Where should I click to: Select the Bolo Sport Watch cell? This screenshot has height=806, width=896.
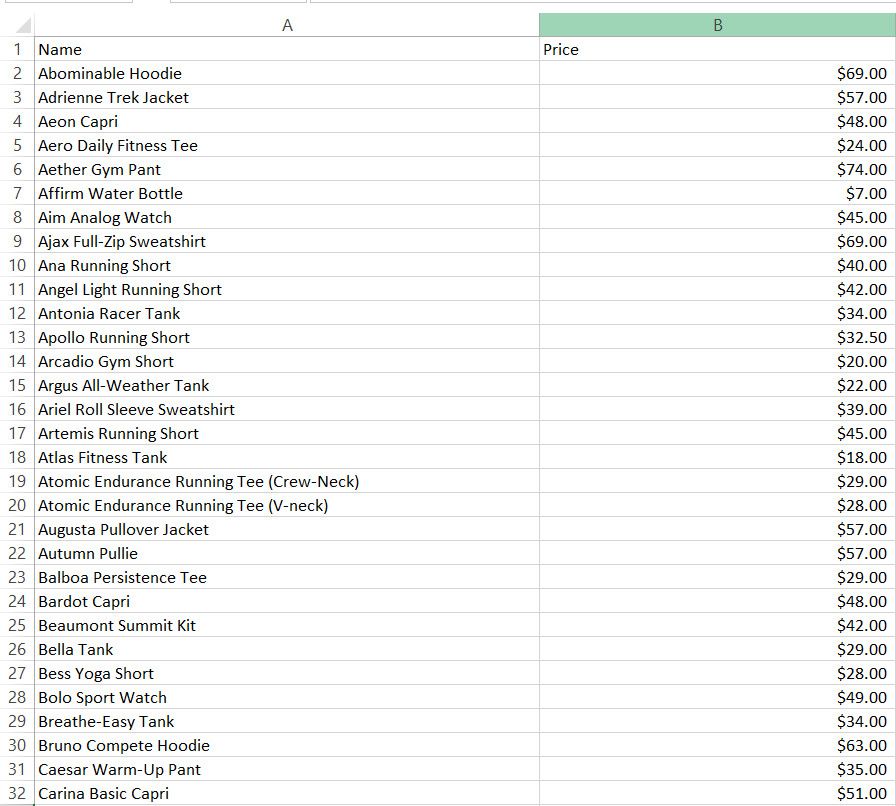click(287, 697)
